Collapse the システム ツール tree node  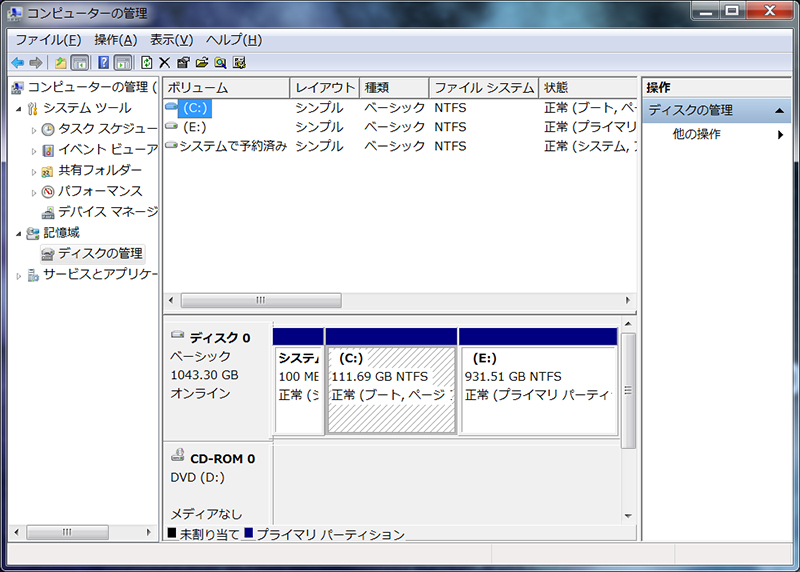tap(18, 108)
